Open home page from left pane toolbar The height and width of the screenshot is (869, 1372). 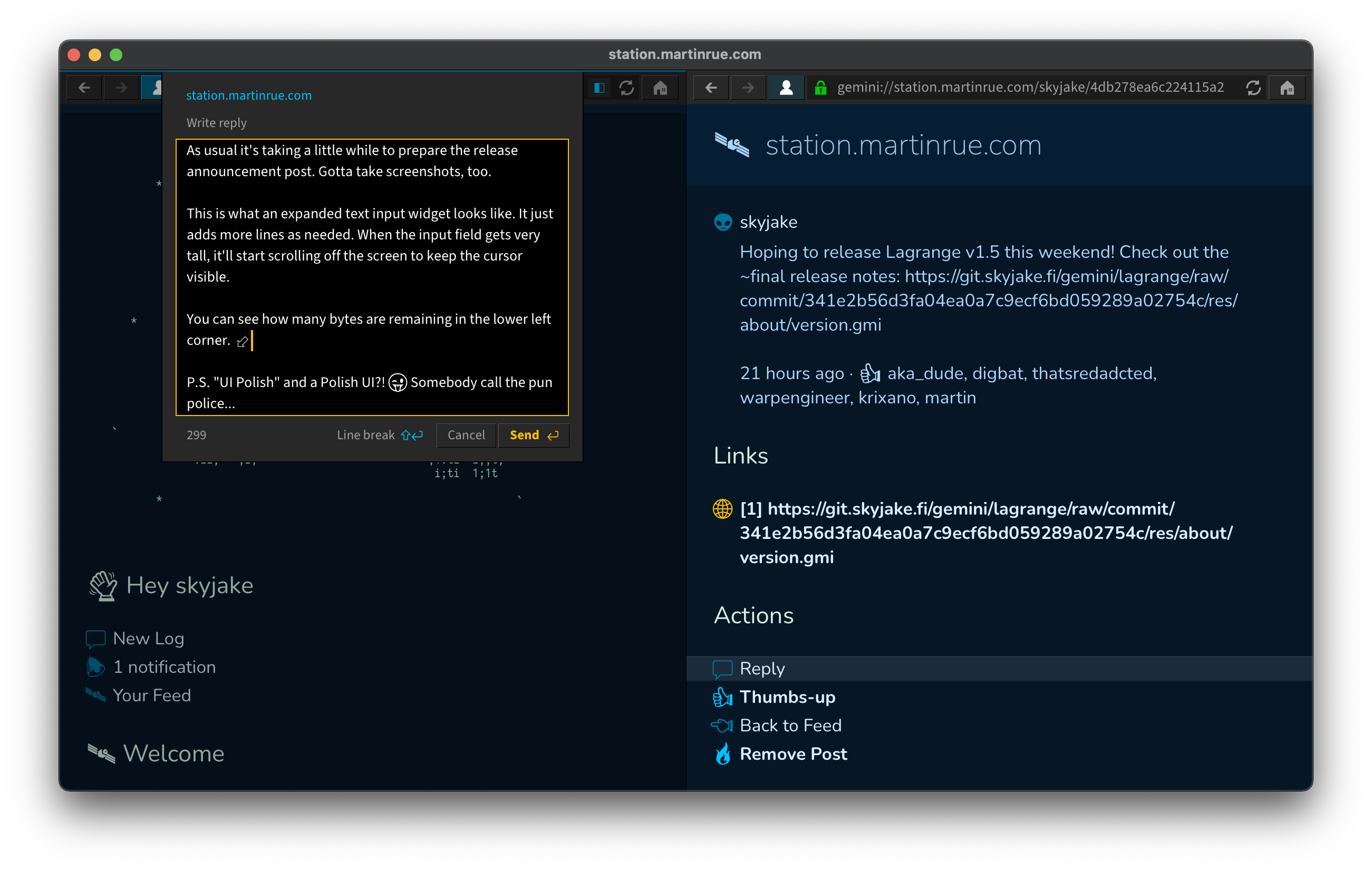click(x=660, y=88)
